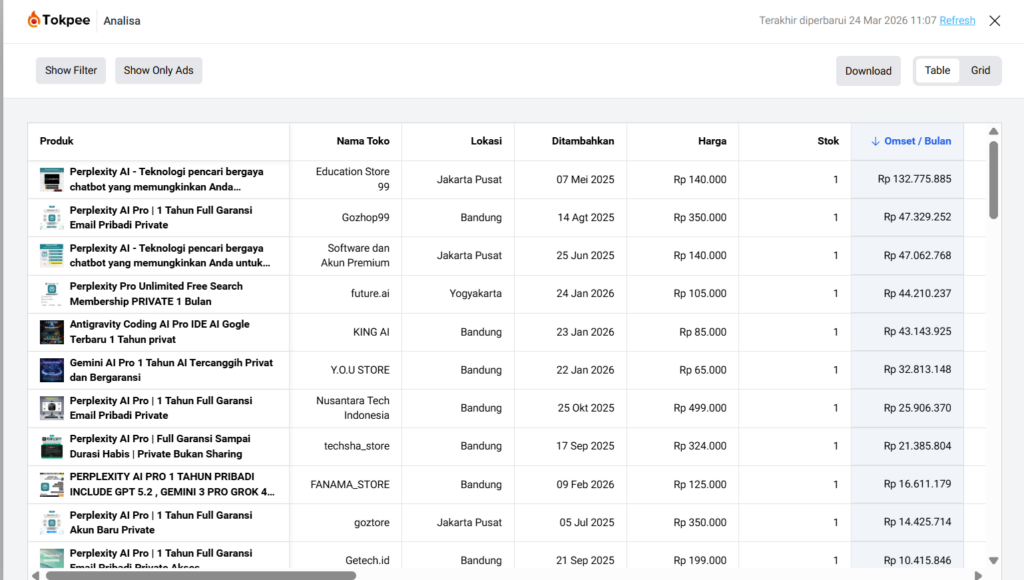The width and height of the screenshot is (1024, 580).
Task: Open the Education Store 99 product thumbnail
Action: pos(52,180)
